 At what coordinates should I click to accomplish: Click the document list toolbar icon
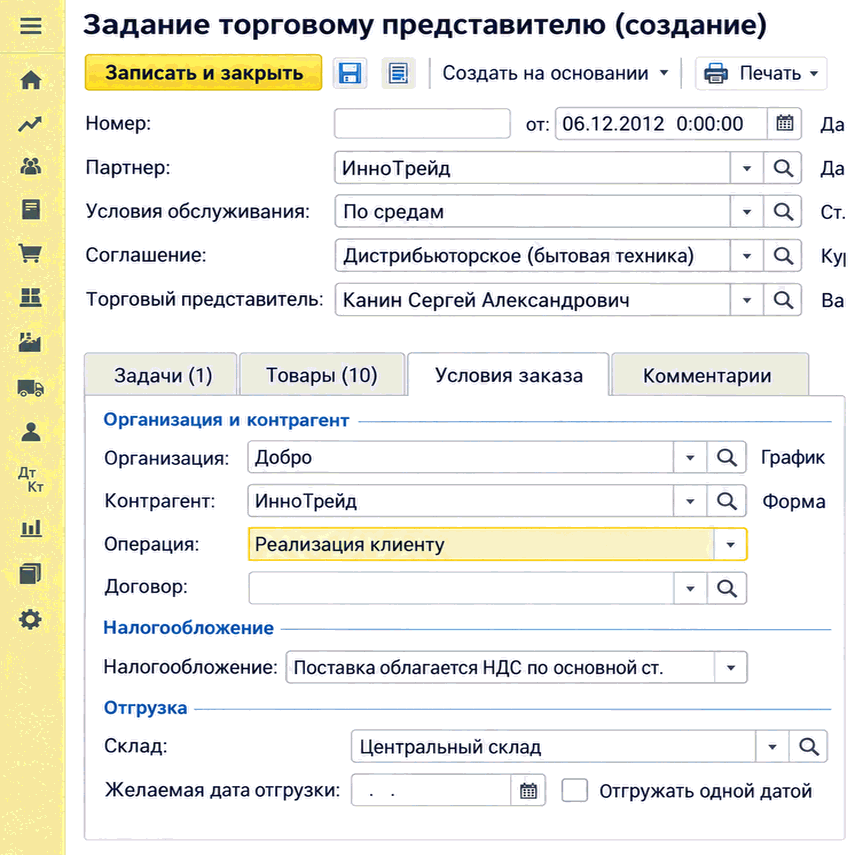pyautogui.click(x=398, y=73)
